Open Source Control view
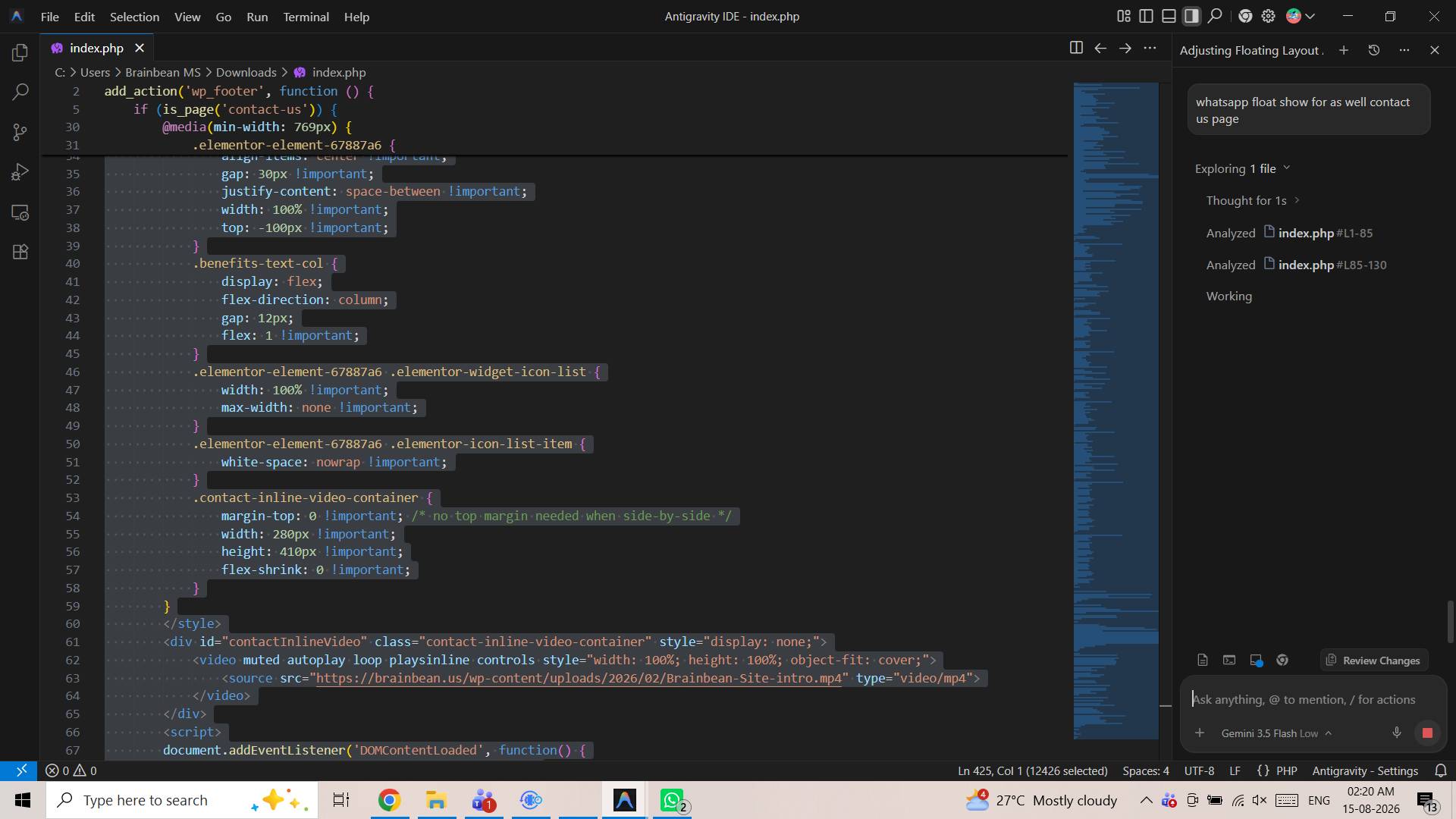Image resolution: width=1456 pixels, height=819 pixels. point(20,132)
